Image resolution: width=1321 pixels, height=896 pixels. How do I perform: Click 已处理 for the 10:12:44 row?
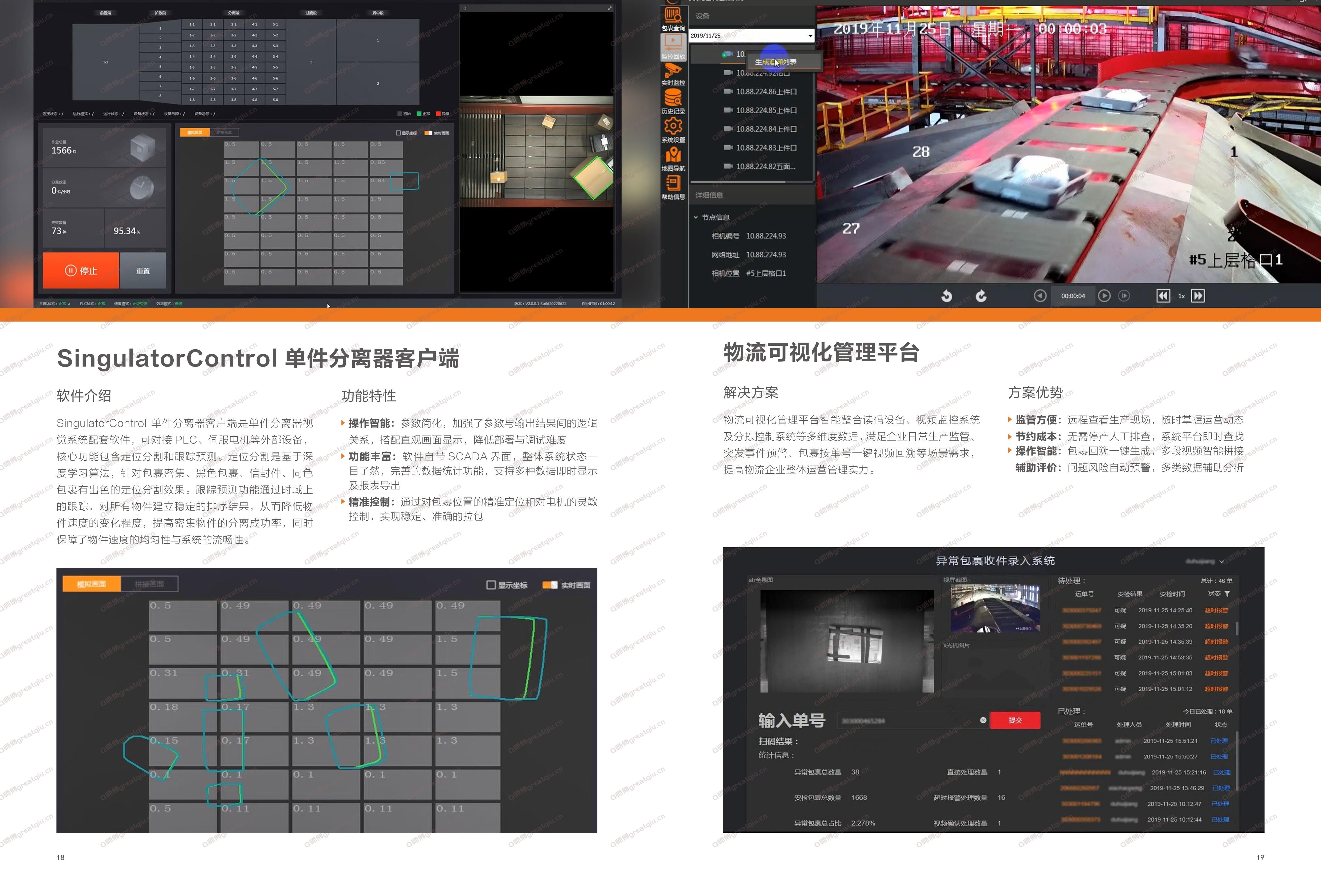coord(1220,819)
